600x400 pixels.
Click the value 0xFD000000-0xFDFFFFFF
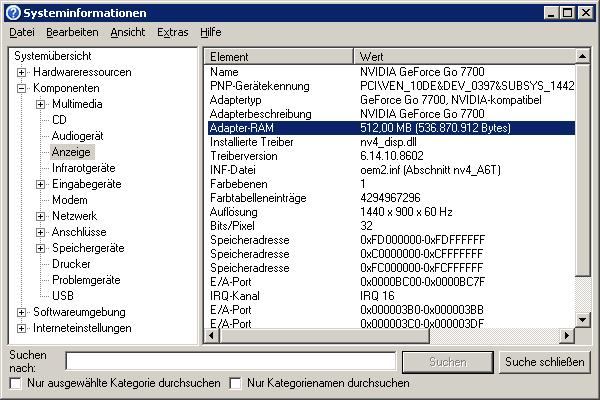(x=422, y=240)
